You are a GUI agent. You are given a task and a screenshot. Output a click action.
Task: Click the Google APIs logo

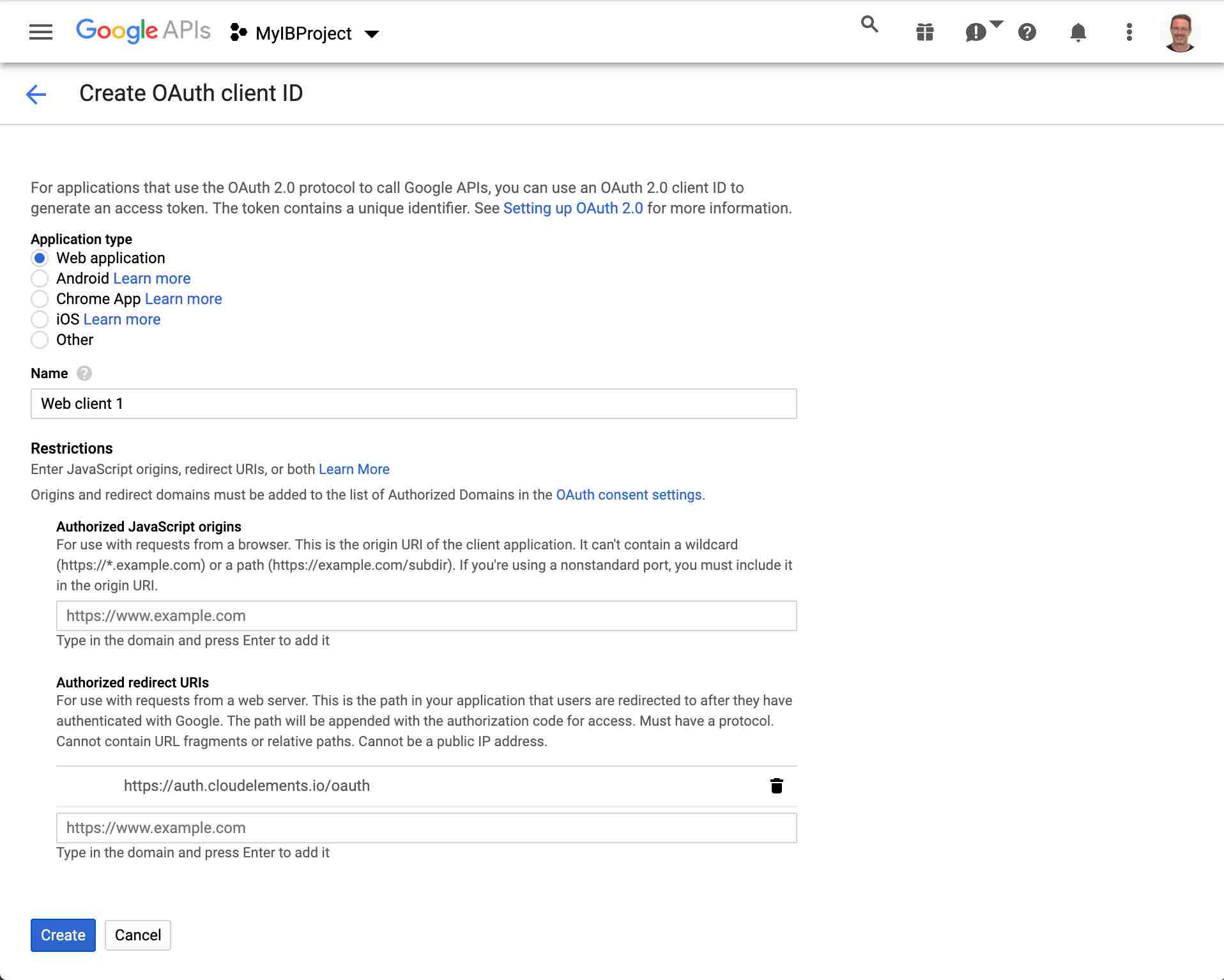point(143,31)
